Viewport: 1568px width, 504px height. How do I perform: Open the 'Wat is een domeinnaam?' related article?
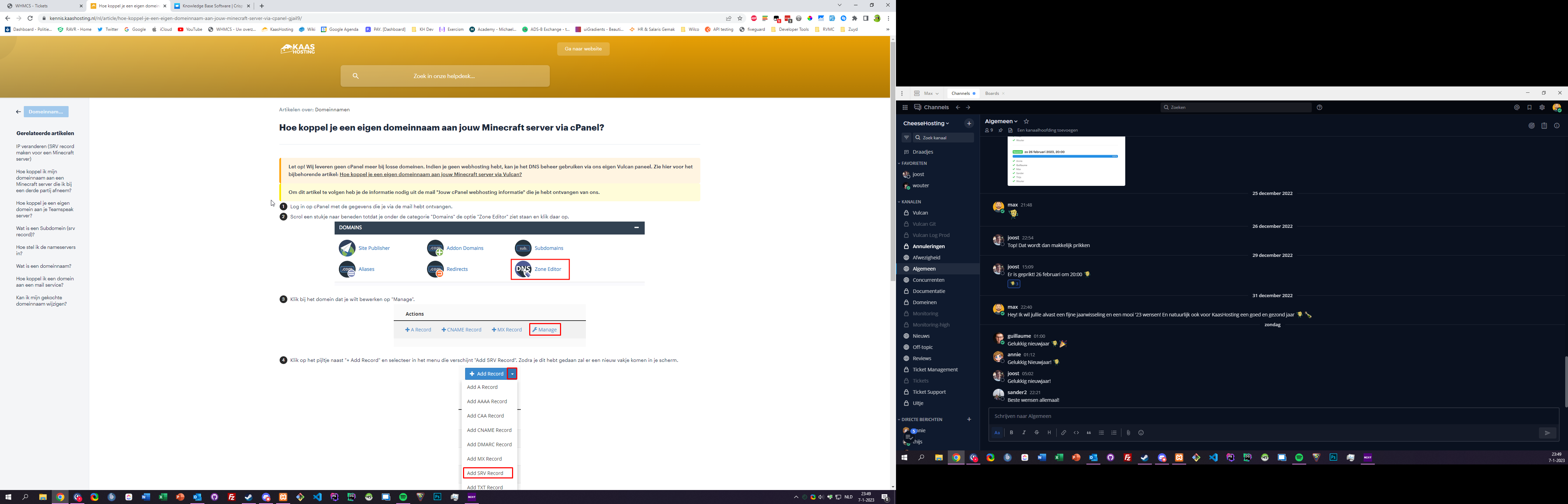[44, 266]
